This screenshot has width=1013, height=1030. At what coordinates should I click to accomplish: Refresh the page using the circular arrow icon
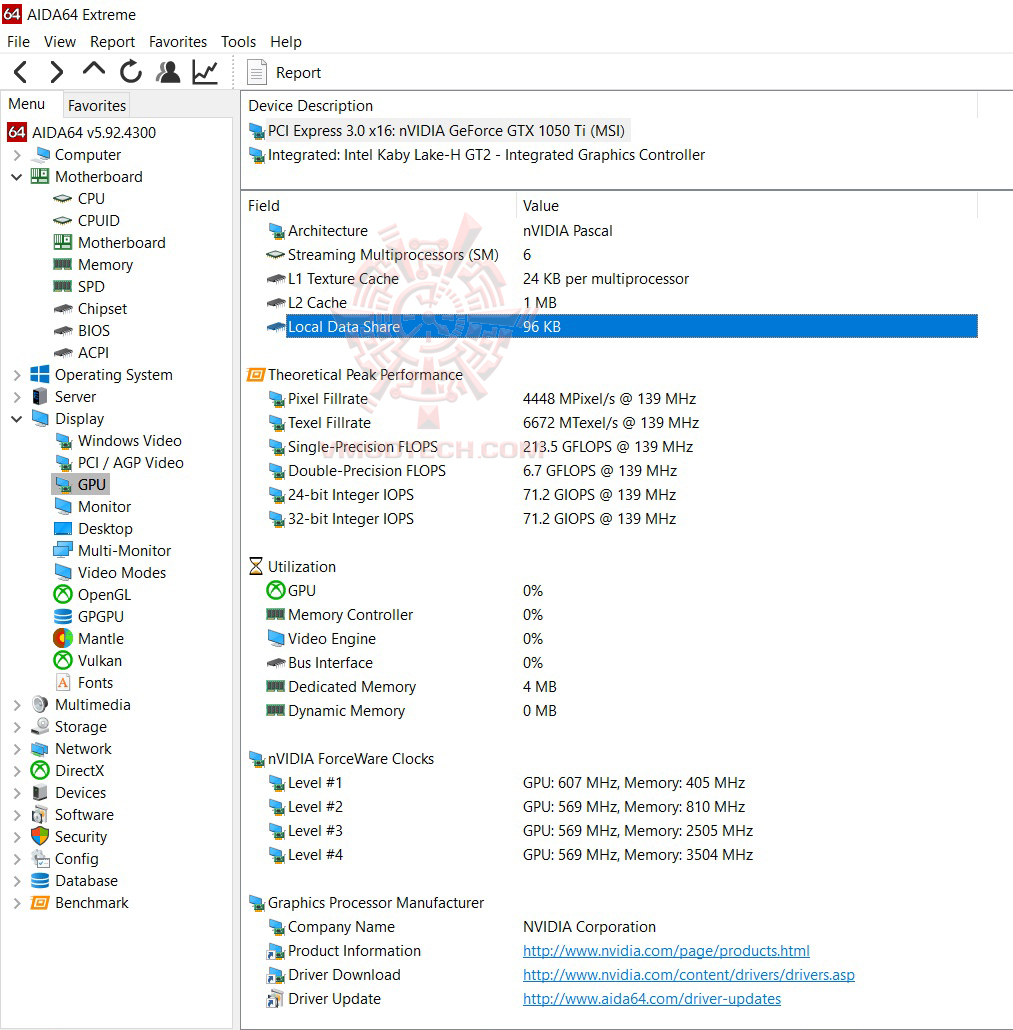point(131,72)
